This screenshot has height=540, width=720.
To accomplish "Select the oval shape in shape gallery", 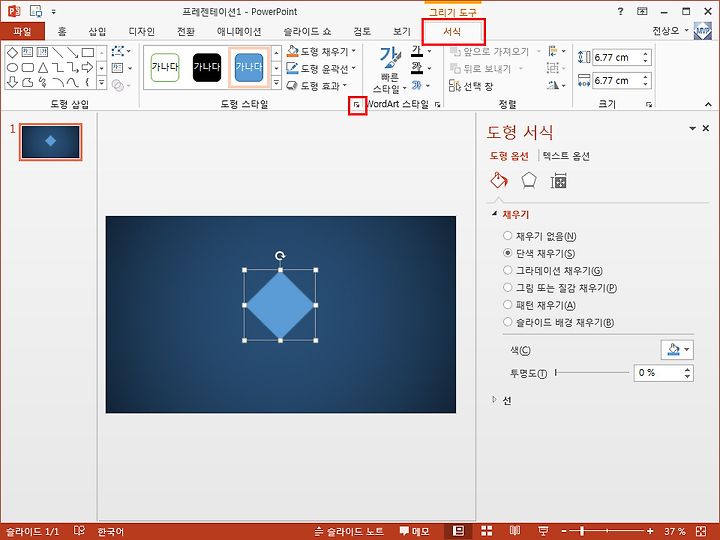I will pos(12,68).
